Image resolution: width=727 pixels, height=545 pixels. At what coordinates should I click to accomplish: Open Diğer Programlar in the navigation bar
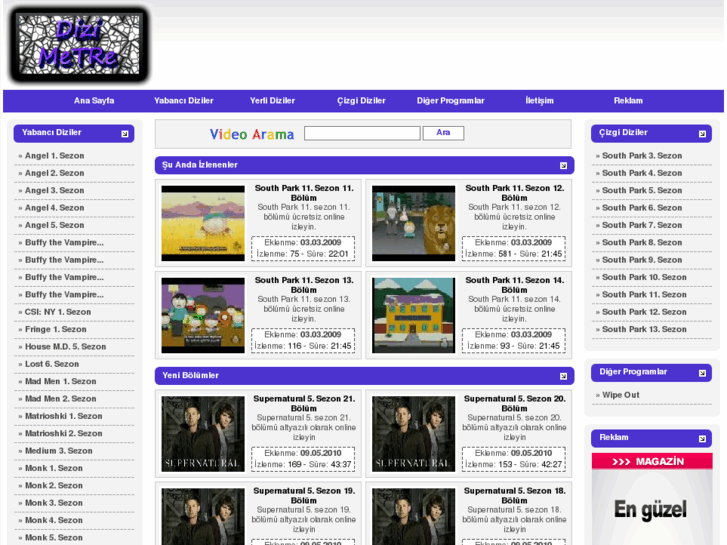450,101
